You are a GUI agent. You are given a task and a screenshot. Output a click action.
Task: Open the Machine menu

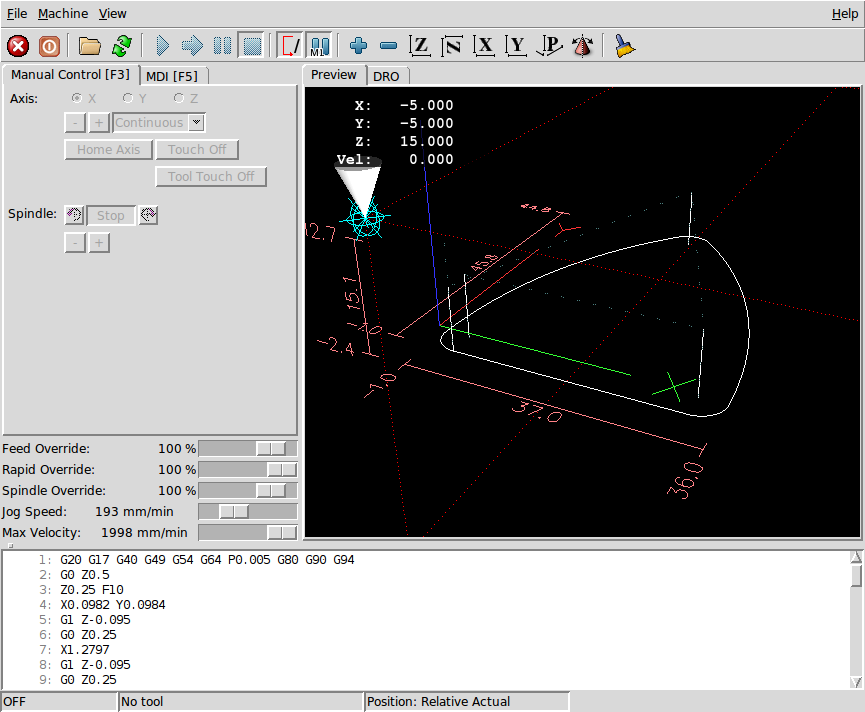coord(63,13)
